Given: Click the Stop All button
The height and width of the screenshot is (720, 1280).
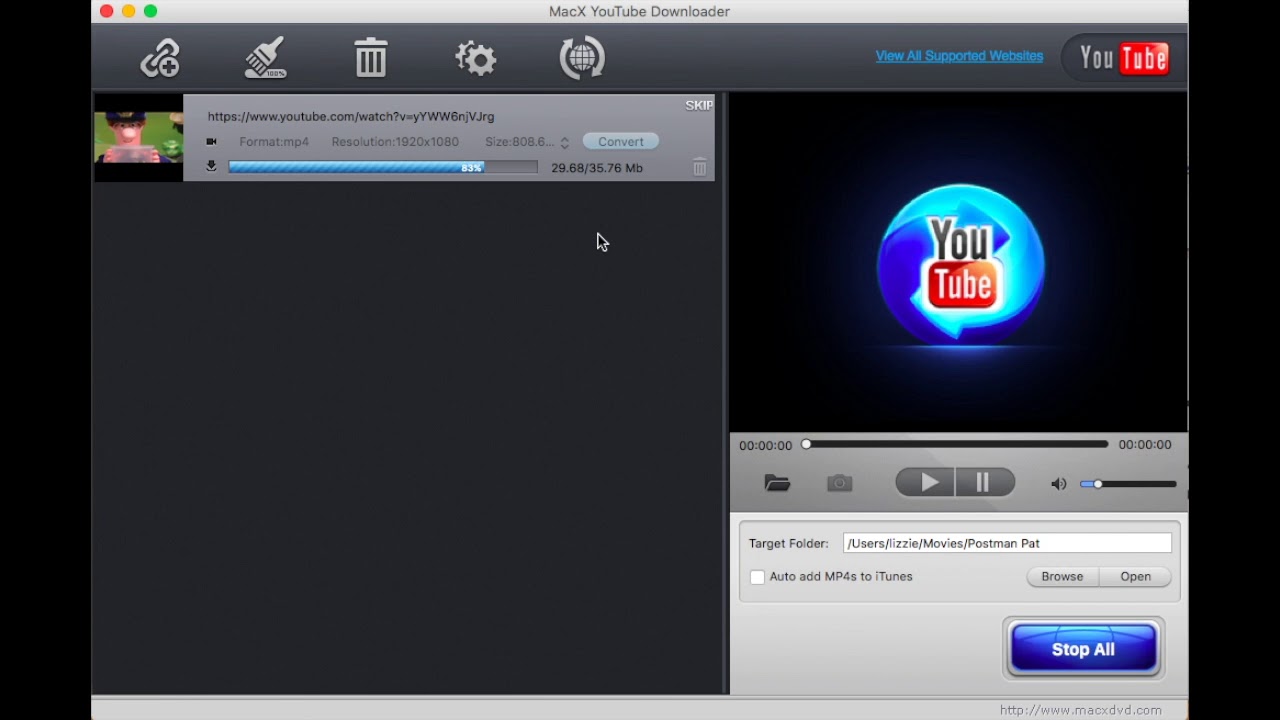Looking at the screenshot, I should [x=1083, y=649].
